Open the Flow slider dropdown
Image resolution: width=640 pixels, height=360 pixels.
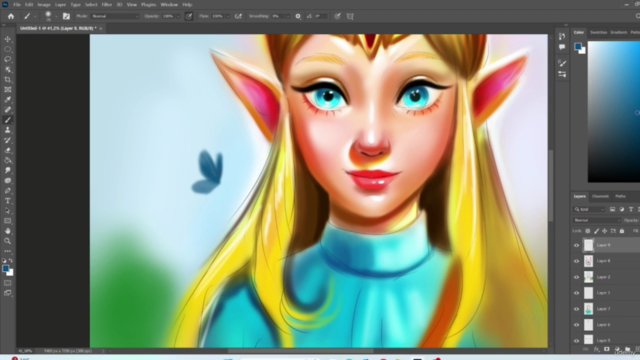click(x=227, y=16)
